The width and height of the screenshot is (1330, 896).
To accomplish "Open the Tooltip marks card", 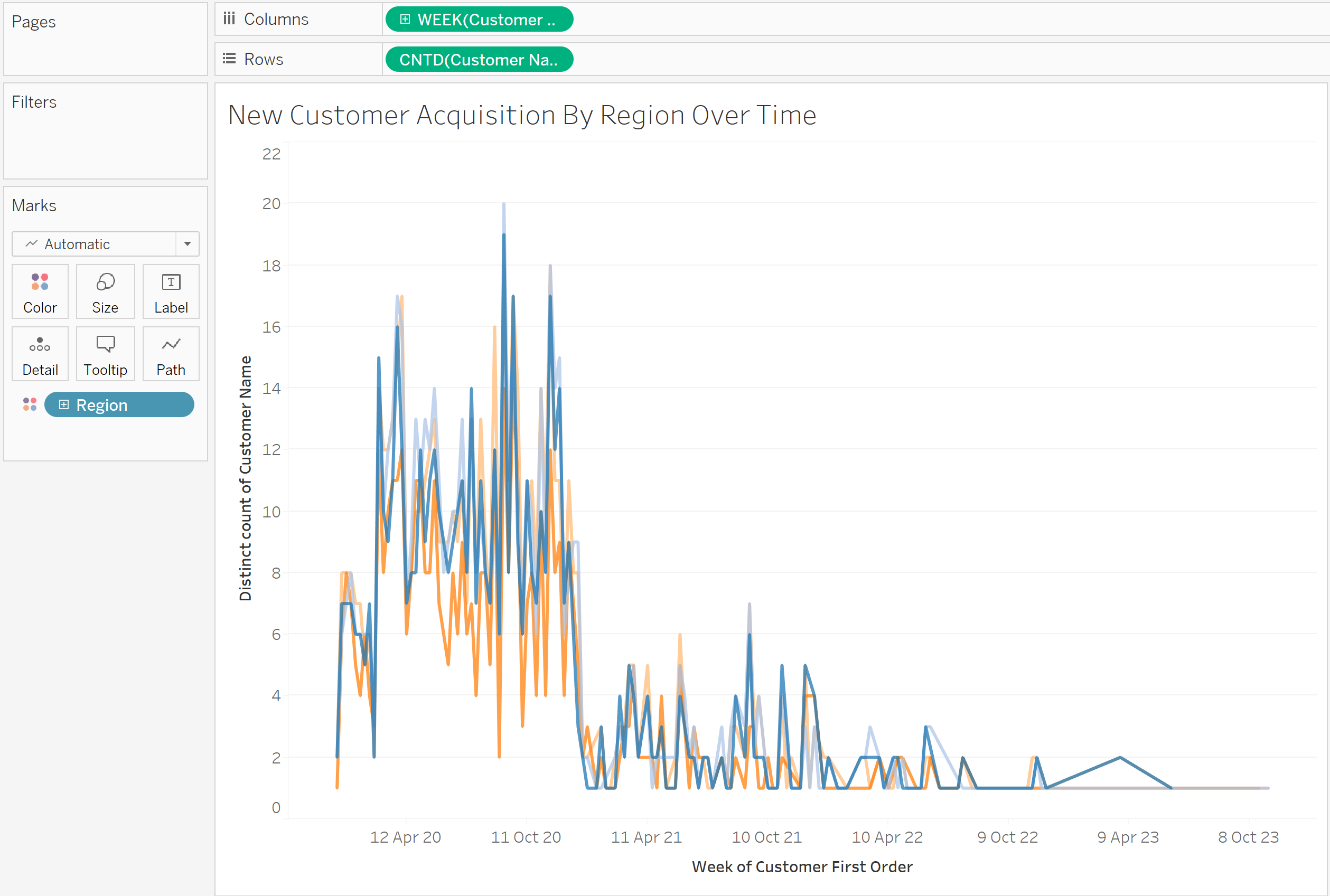I will (105, 354).
